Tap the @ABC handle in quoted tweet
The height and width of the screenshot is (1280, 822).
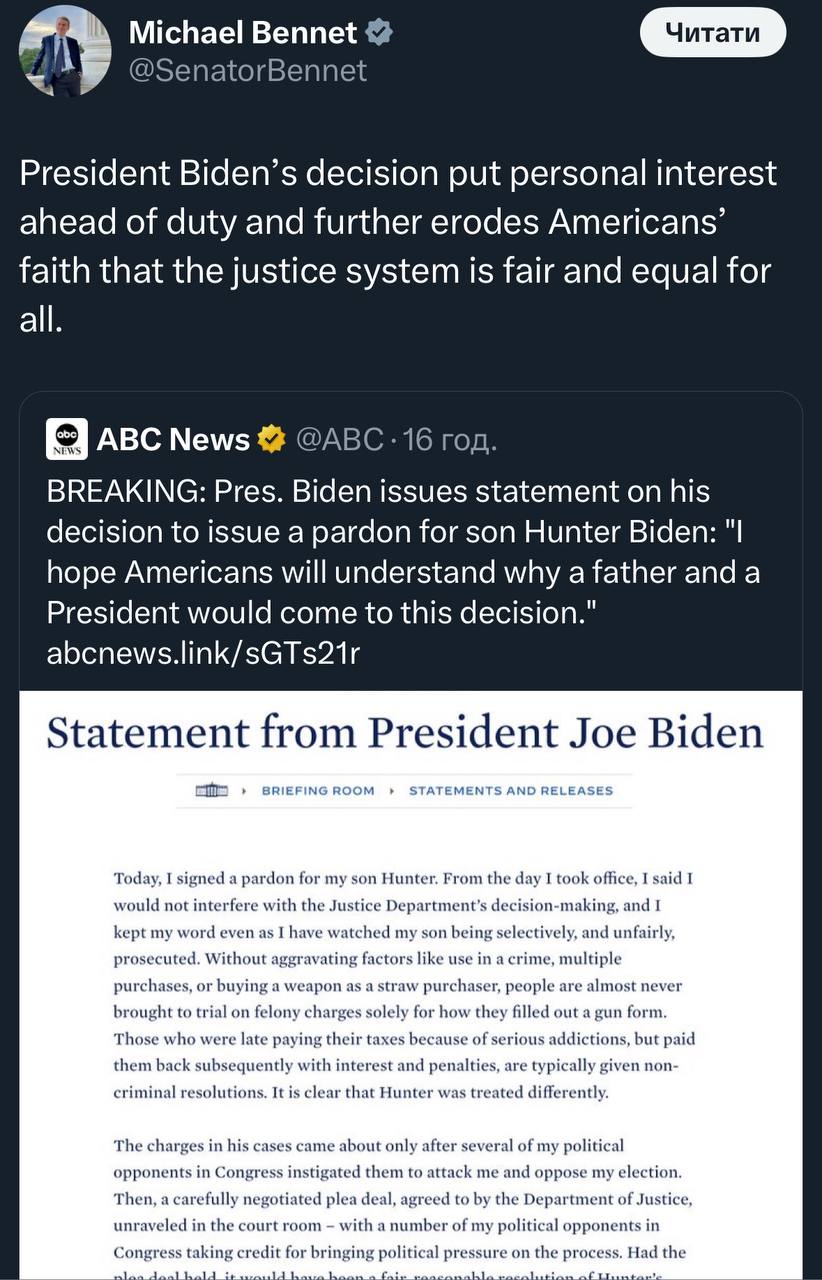(339, 439)
